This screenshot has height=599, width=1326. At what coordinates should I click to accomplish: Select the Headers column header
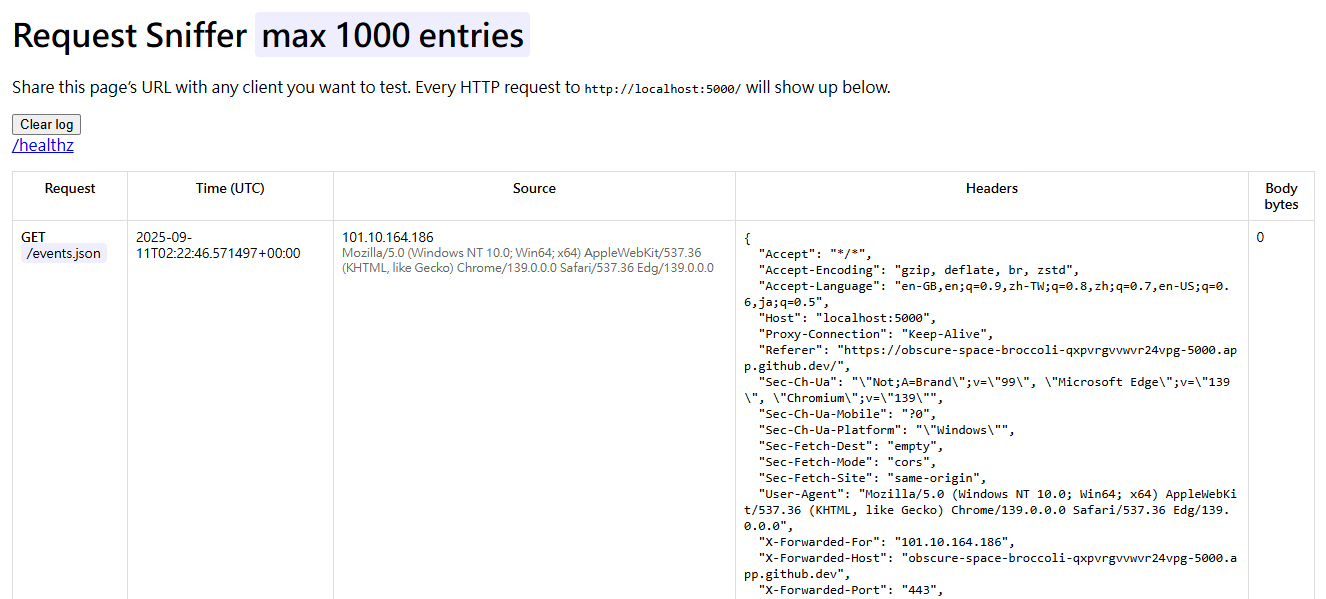coord(991,188)
